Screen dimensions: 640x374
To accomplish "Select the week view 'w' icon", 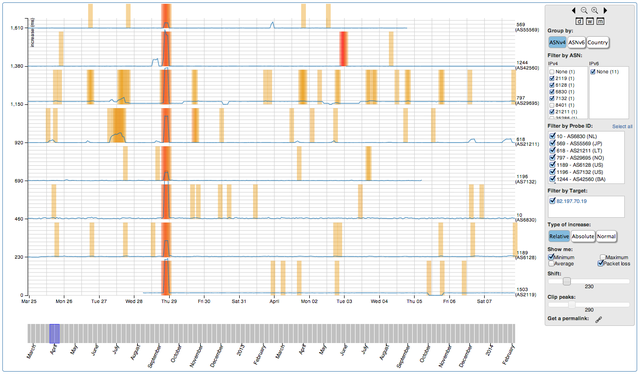I will 590,21.
